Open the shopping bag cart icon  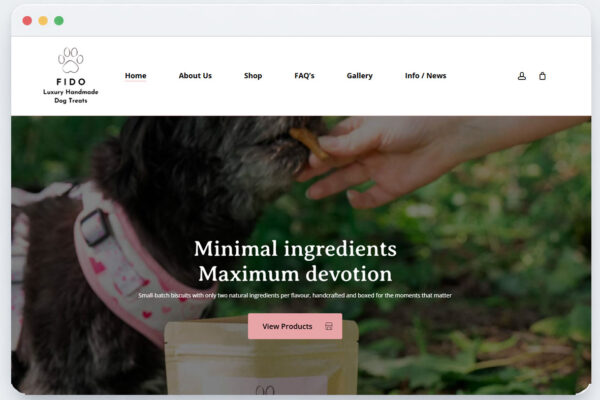(542, 76)
